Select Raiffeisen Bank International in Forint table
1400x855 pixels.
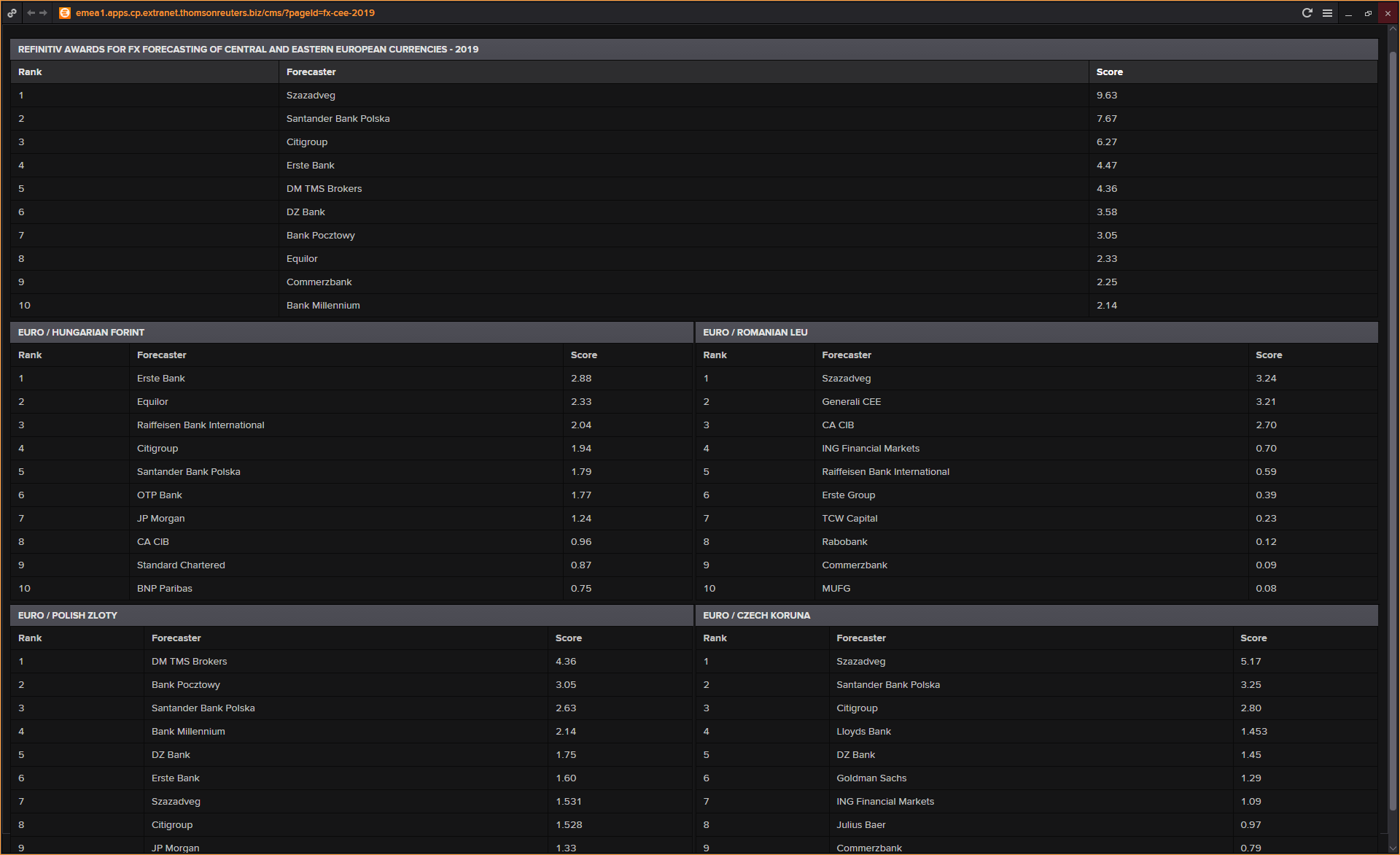[201, 425]
